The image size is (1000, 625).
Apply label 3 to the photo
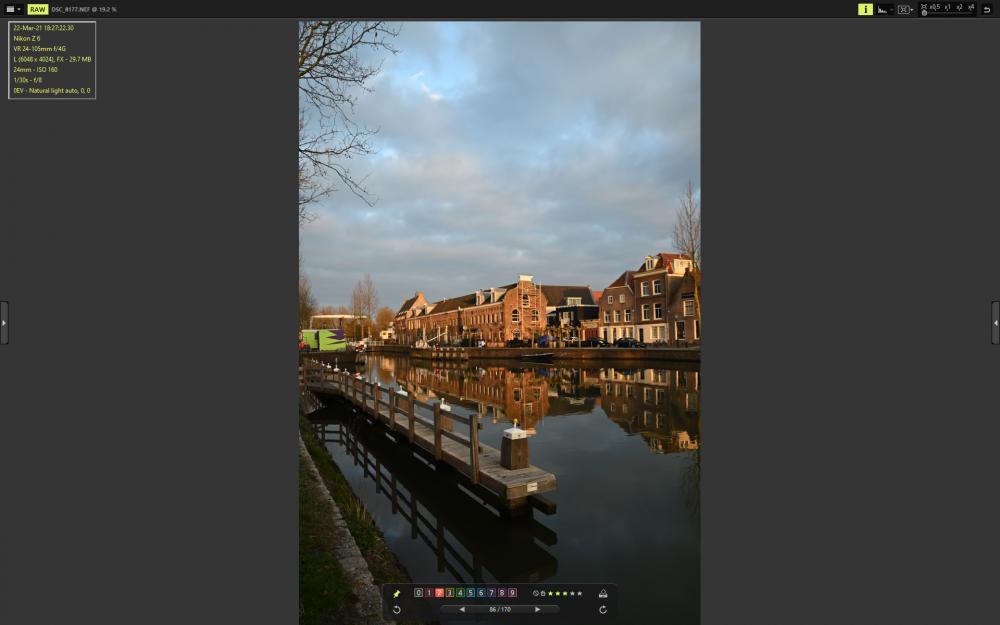point(450,592)
